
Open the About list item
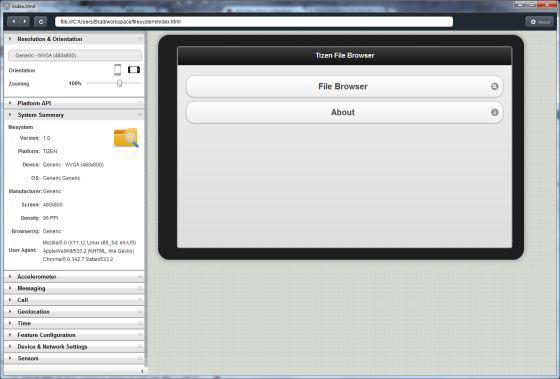click(x=344, y=112)
